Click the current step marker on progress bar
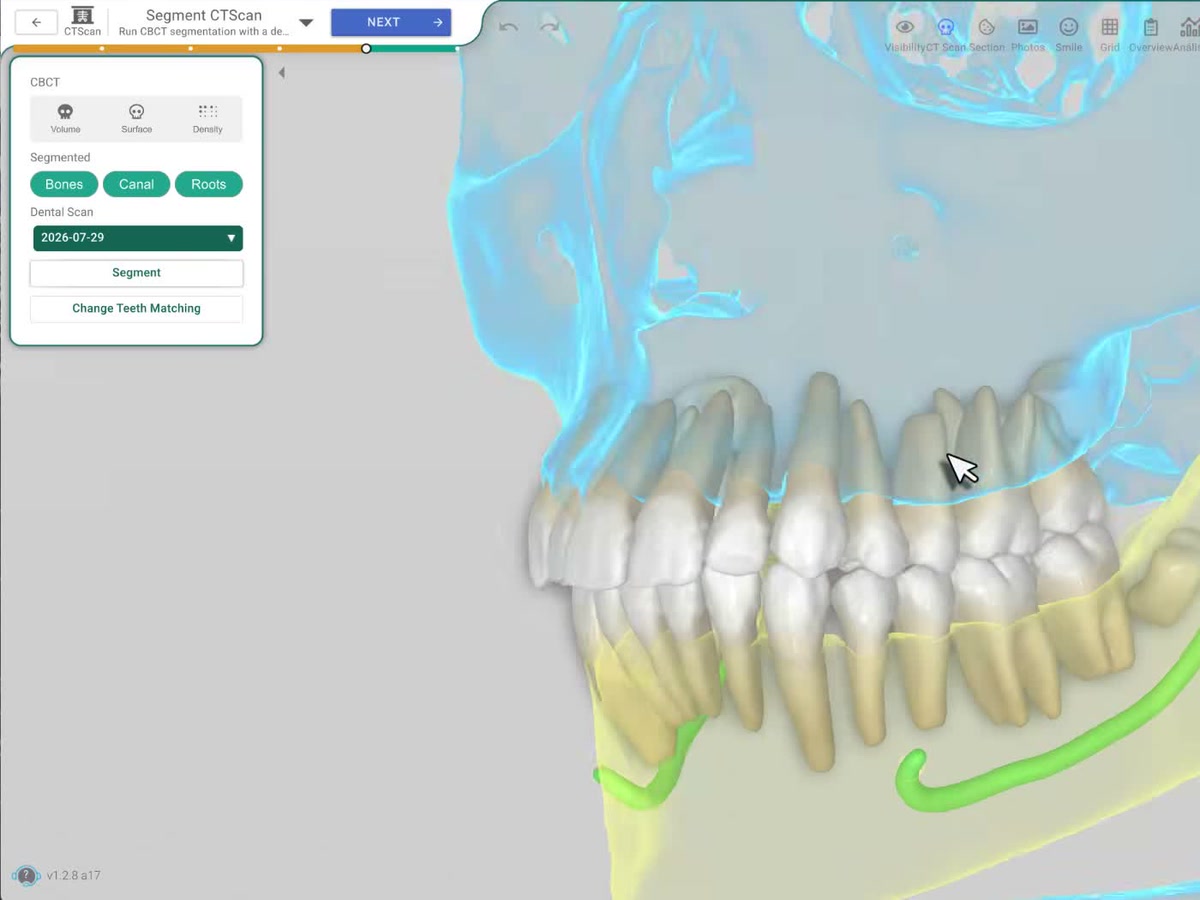Image resolution: width=1200 pixels, height=900 pixels. pyautogui.click(x=366, y=48)
